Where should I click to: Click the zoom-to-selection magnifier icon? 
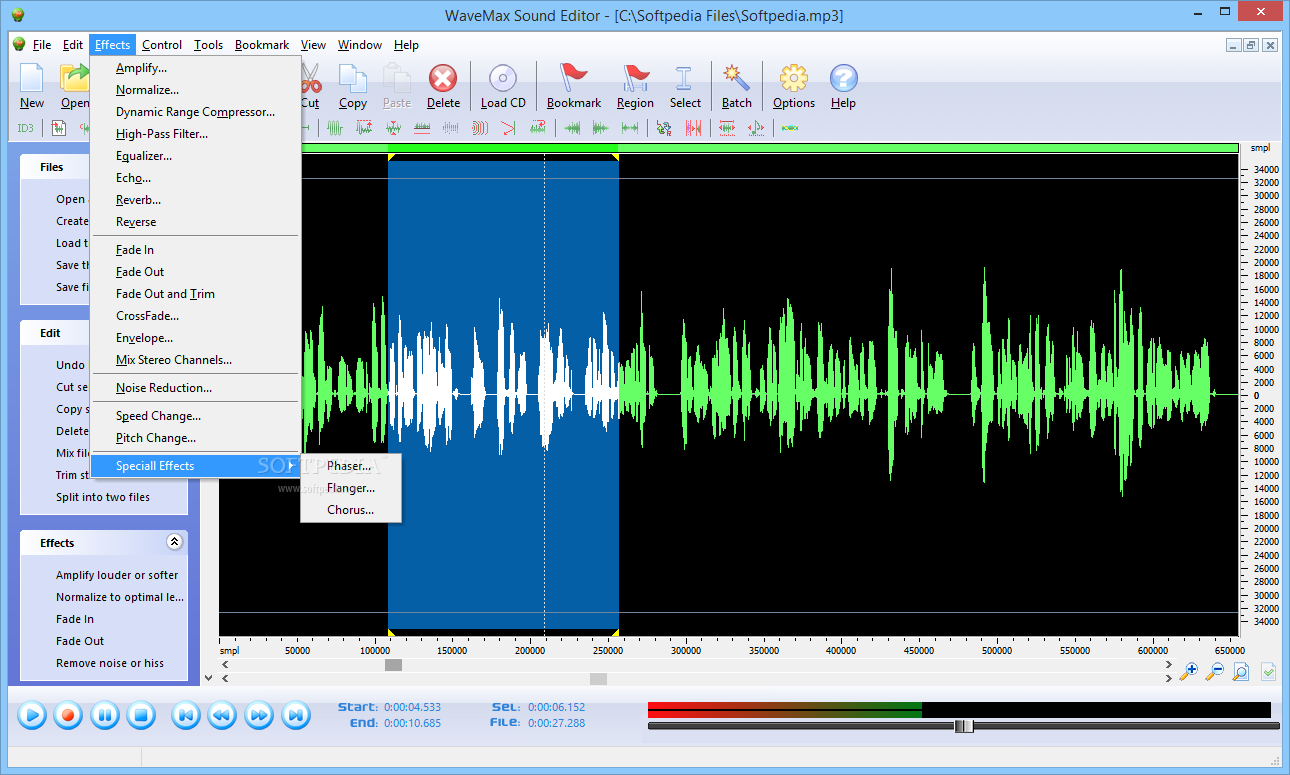1241,672
